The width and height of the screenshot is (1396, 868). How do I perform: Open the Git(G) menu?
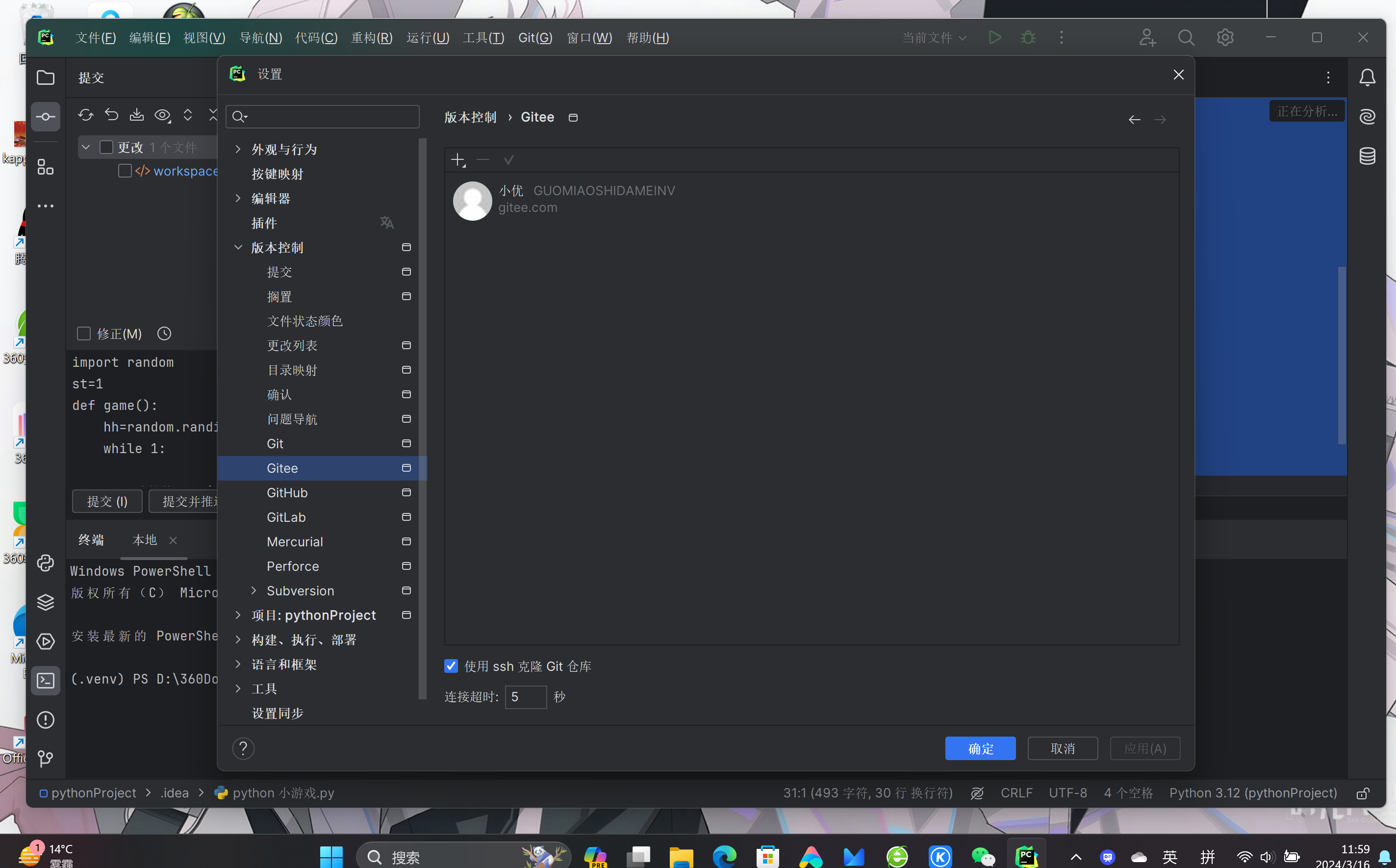coord(535,38)
